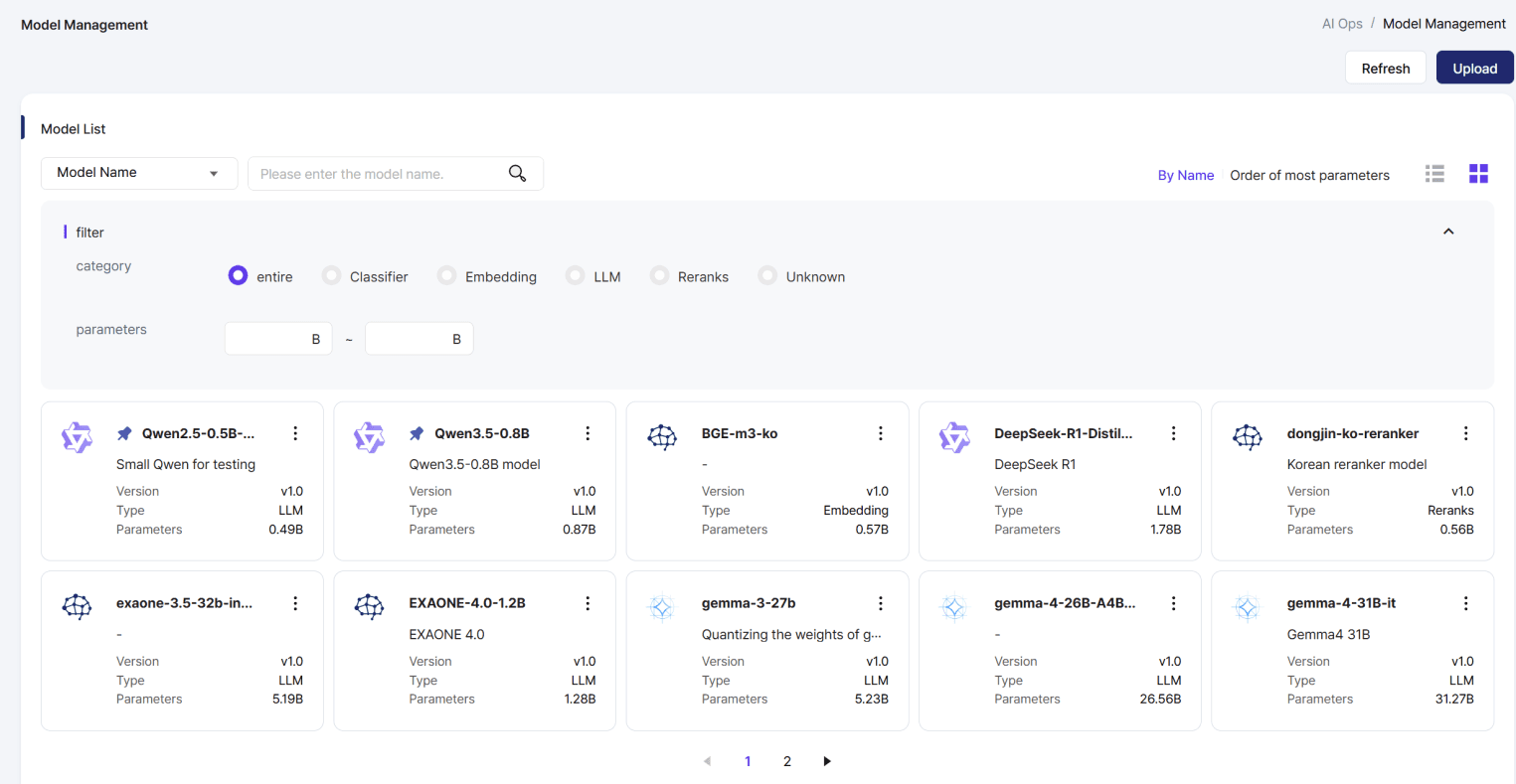
Task: Click the Gemma logo on gemma-3-27b card
Action: [x=662, y=607]
